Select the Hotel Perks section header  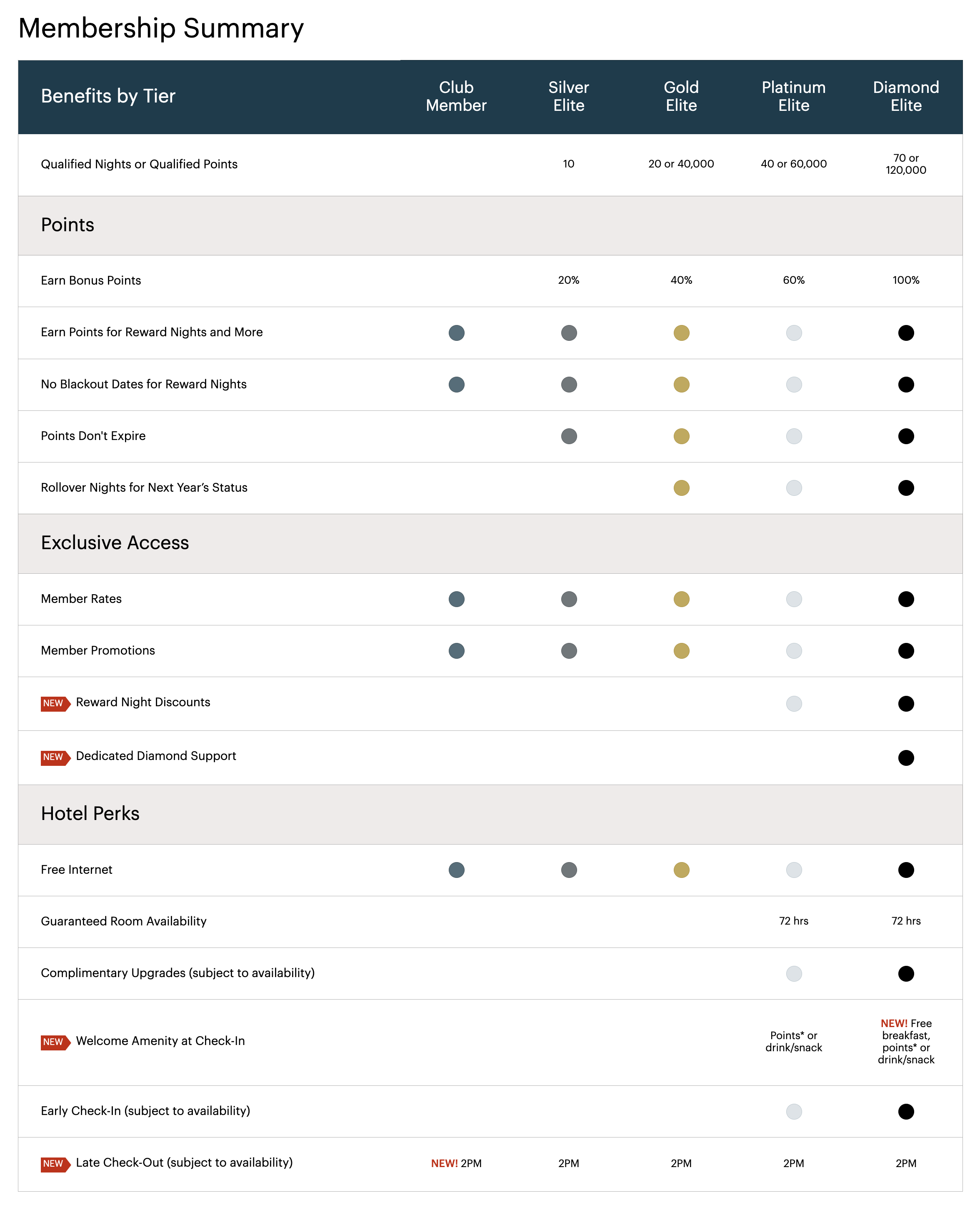(x=90, y=814)
